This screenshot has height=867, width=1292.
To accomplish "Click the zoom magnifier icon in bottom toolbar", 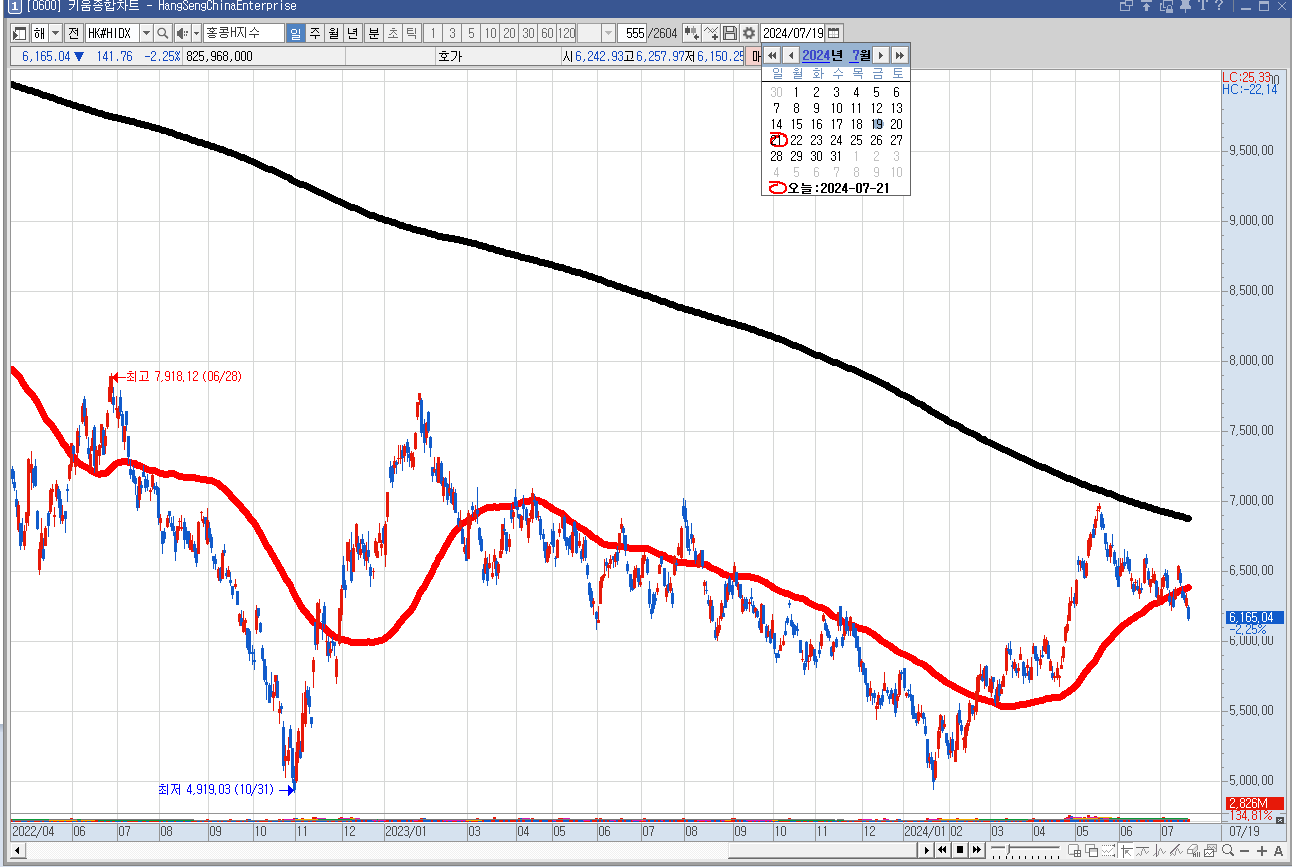I will pos(1227,850).
